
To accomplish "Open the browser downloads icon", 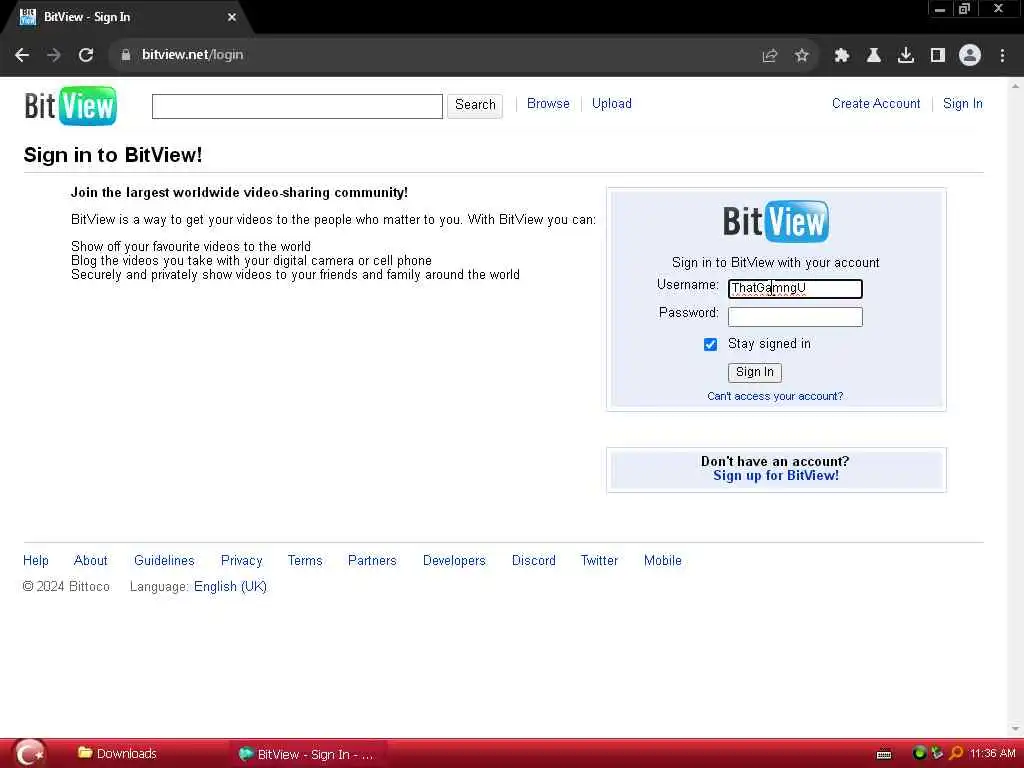I will [x=905, y=56].
